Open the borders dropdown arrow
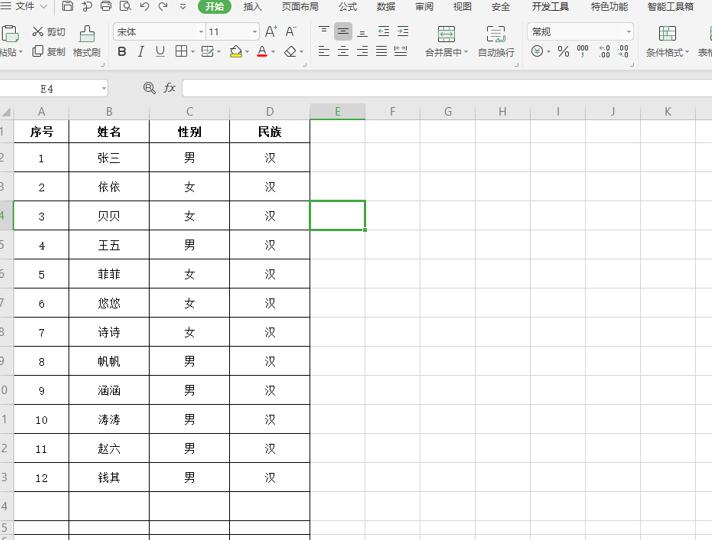This screenshot has height=540, width=712. (193, 52)
